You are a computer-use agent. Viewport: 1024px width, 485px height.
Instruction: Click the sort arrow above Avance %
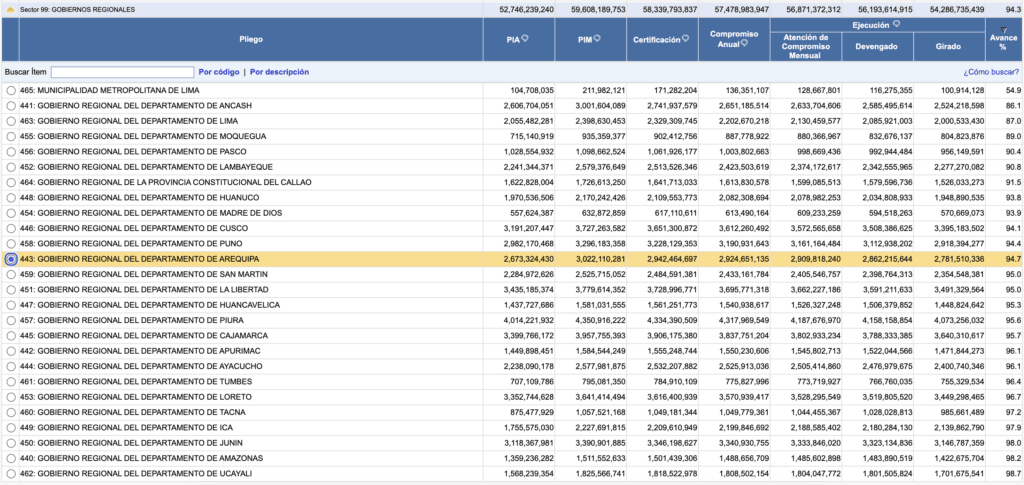(1003, 31)
